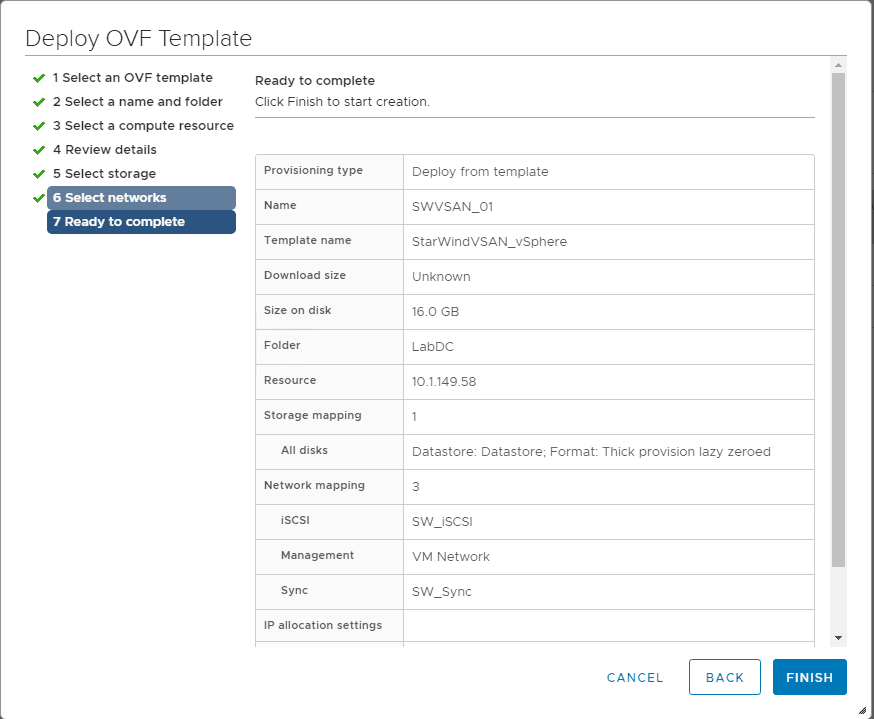
Task: Click the green checkmark beside Select an OVF template
Action: pyautogui.click(x=39, y=78)
